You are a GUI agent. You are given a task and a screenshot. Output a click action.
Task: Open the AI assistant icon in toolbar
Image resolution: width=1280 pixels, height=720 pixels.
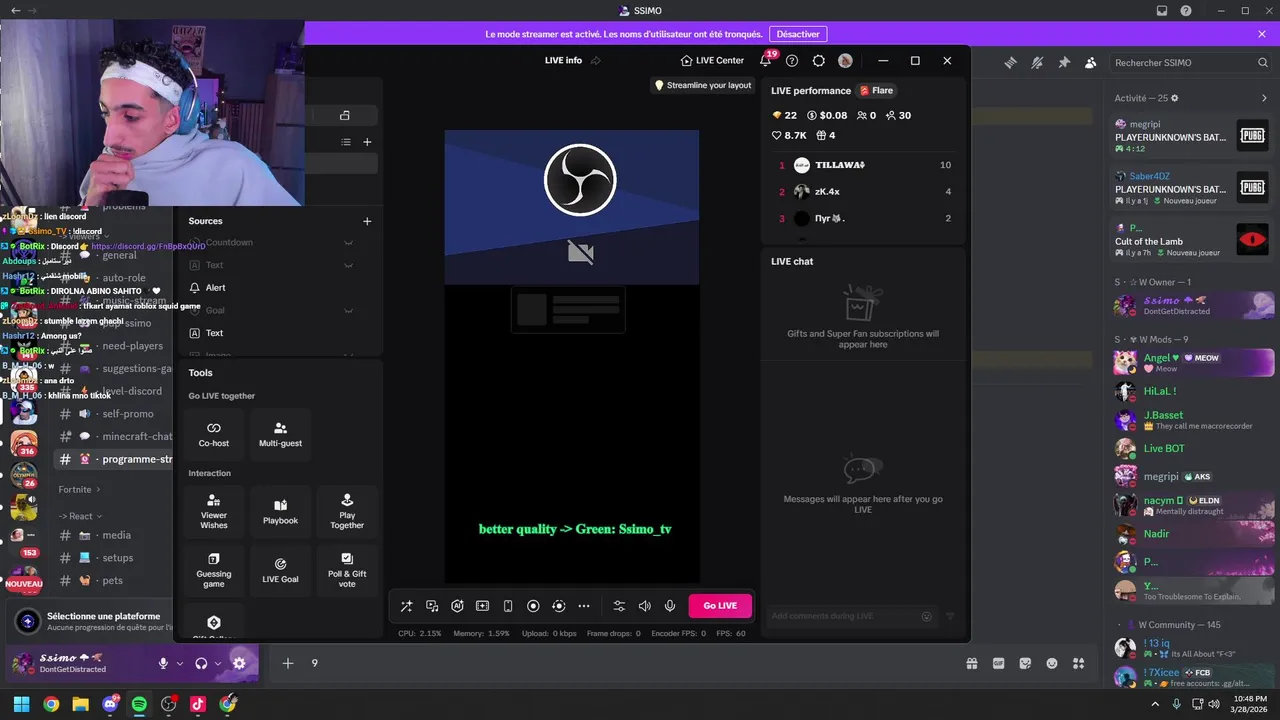tap(457, 606)
